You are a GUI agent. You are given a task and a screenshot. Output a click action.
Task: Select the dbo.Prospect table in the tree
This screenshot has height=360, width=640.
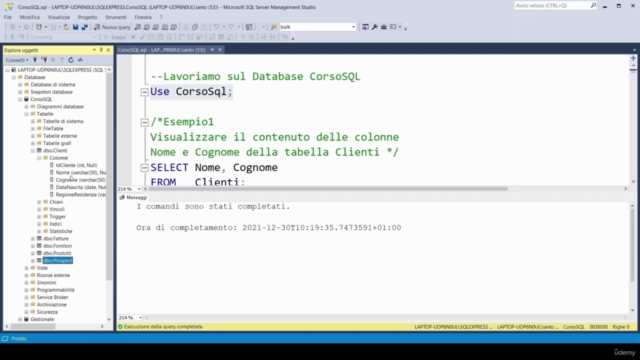pyautogui.click(x=58, y=260)
